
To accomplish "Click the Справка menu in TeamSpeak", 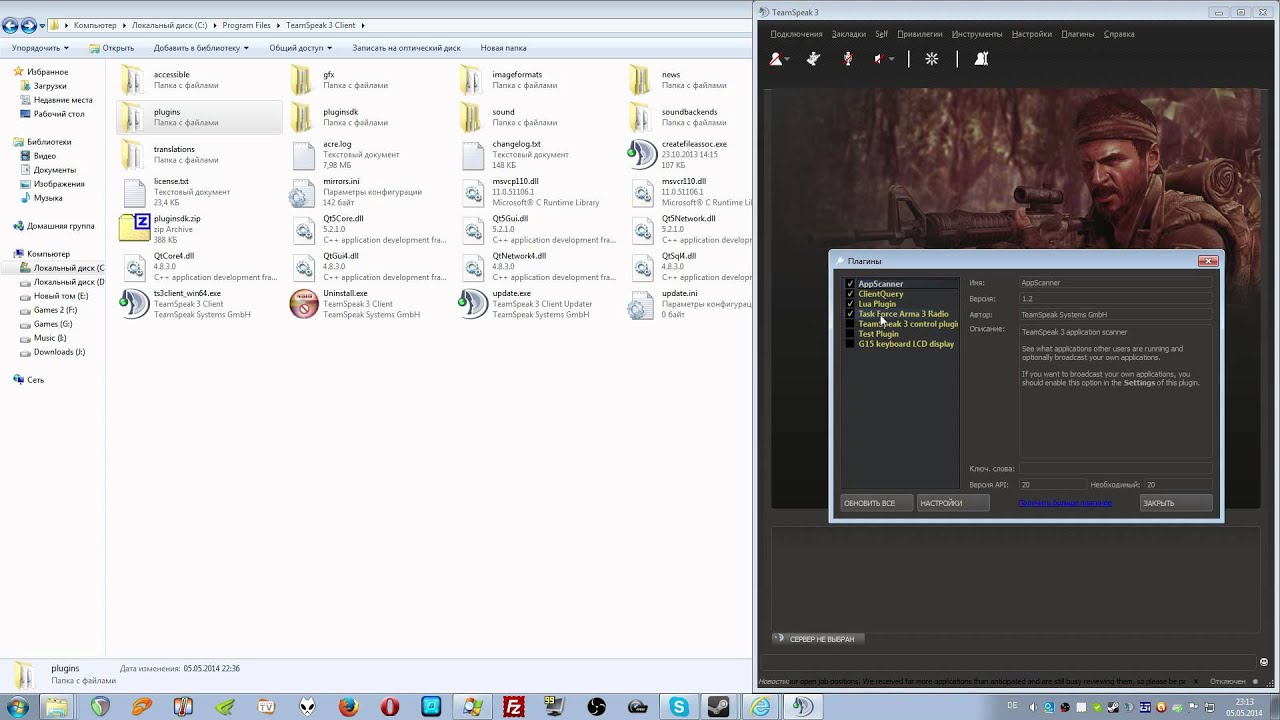I will pos(1119,34).
